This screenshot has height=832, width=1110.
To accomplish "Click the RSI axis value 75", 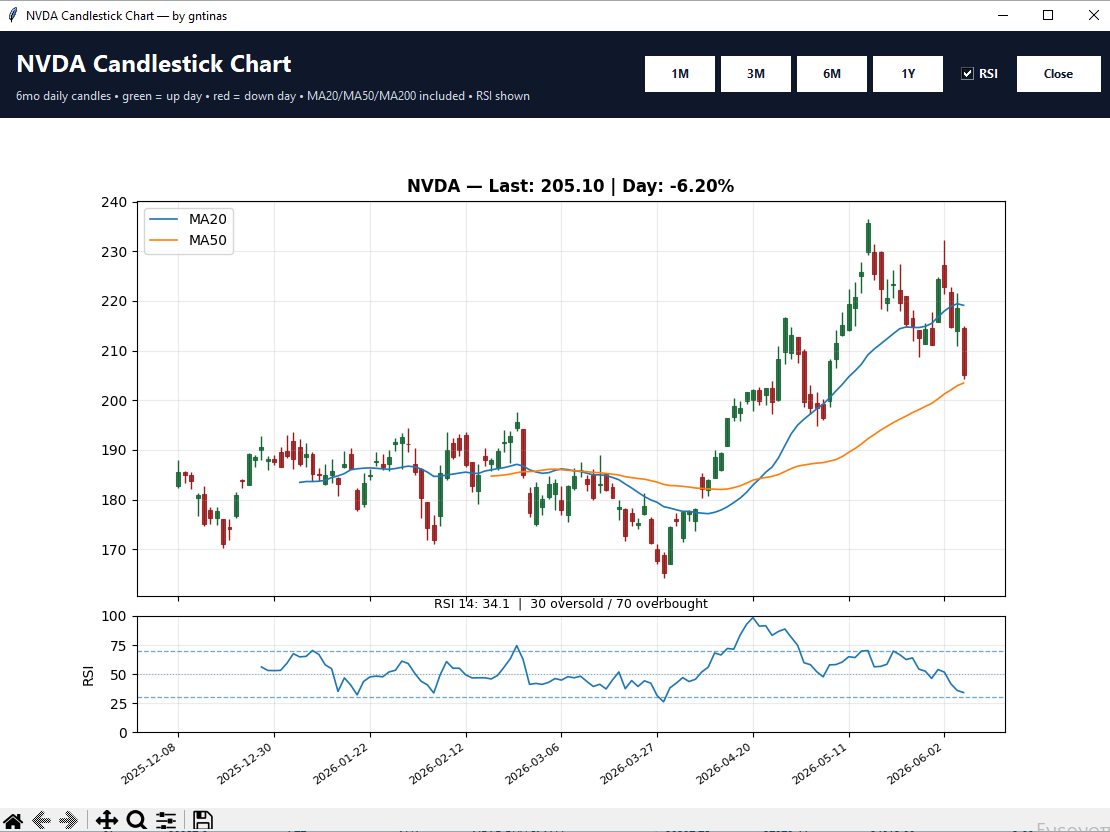I will [x=118, y=646].
